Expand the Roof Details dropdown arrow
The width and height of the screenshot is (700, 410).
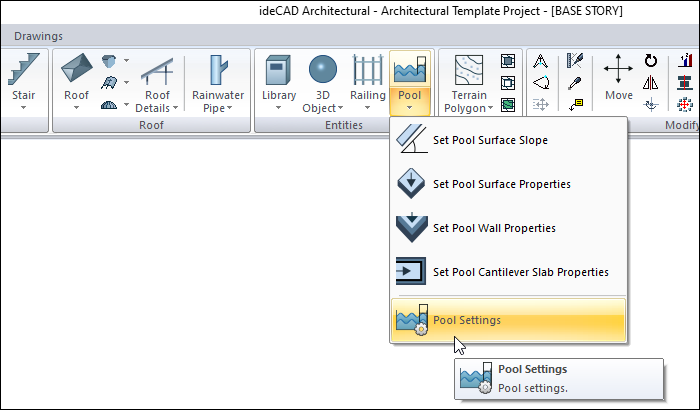(x=175, y=107)
